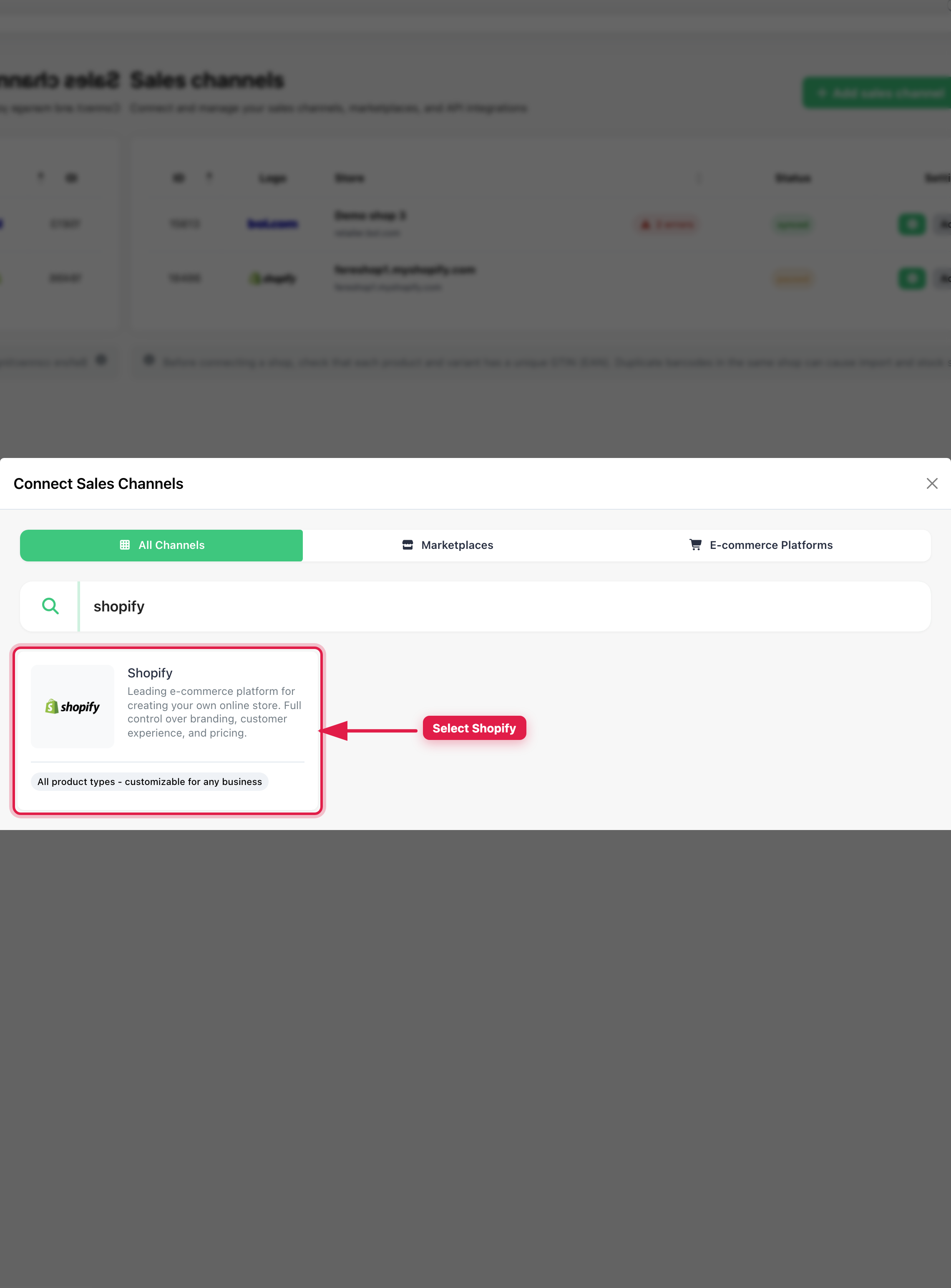The height and width of the screenshot is (1288, 951).
Task: Select the Shopify channel card
Action: pos(168,730)
